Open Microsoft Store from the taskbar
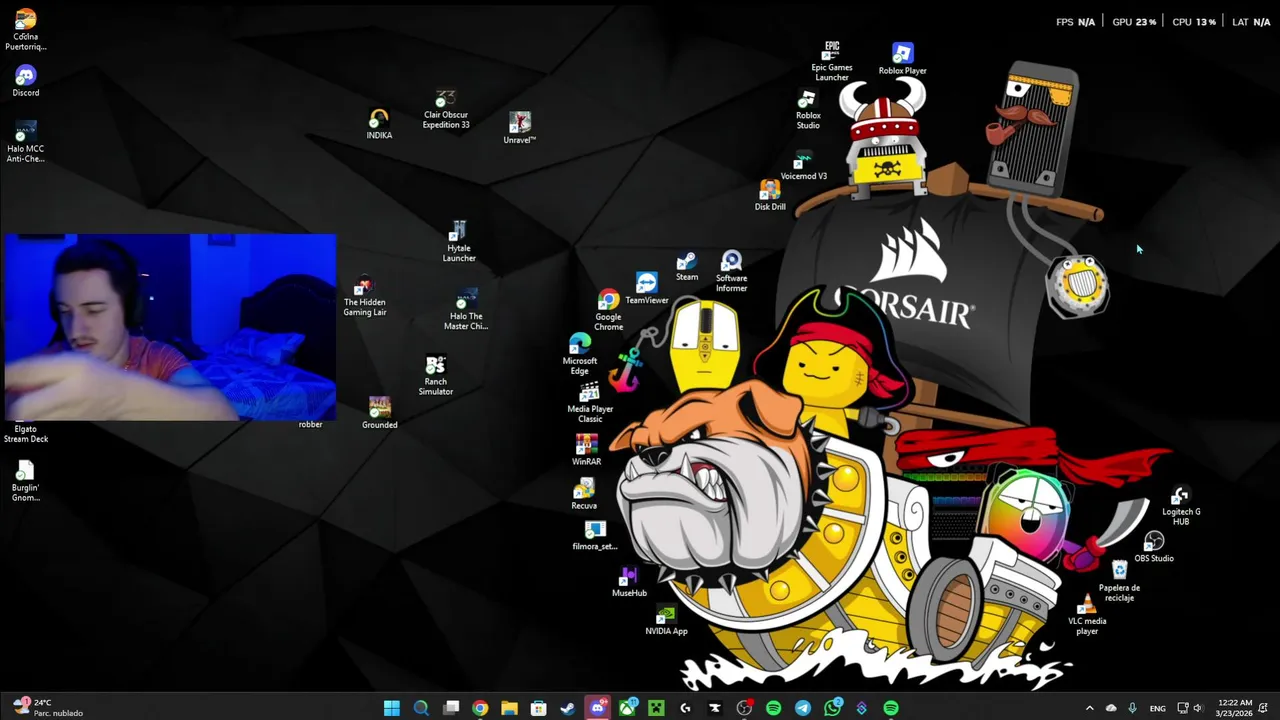Screen dimensions: 1280x720 pyautogui.click(x=539, y=708)
